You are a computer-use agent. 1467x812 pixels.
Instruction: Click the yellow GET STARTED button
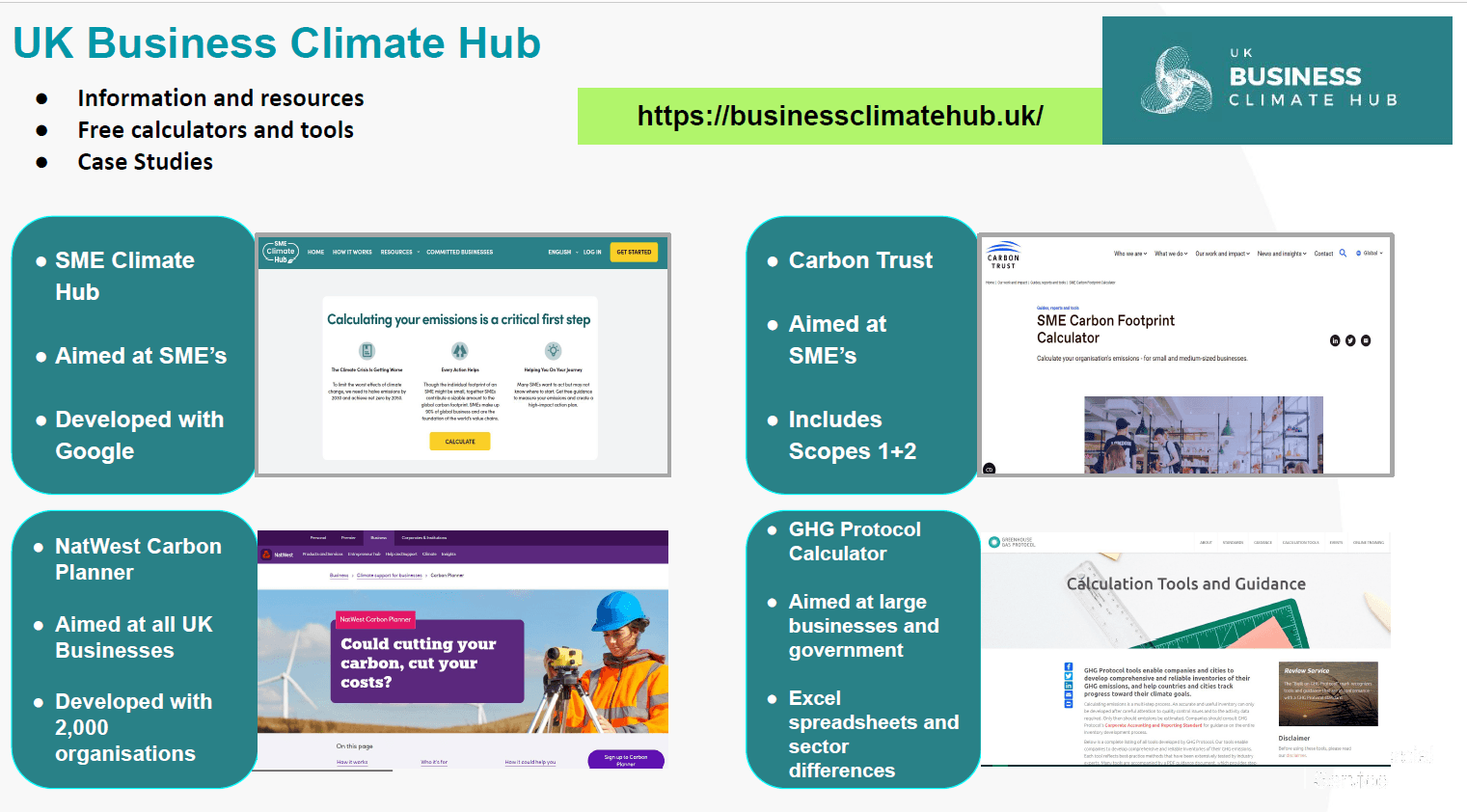[634, 252]
